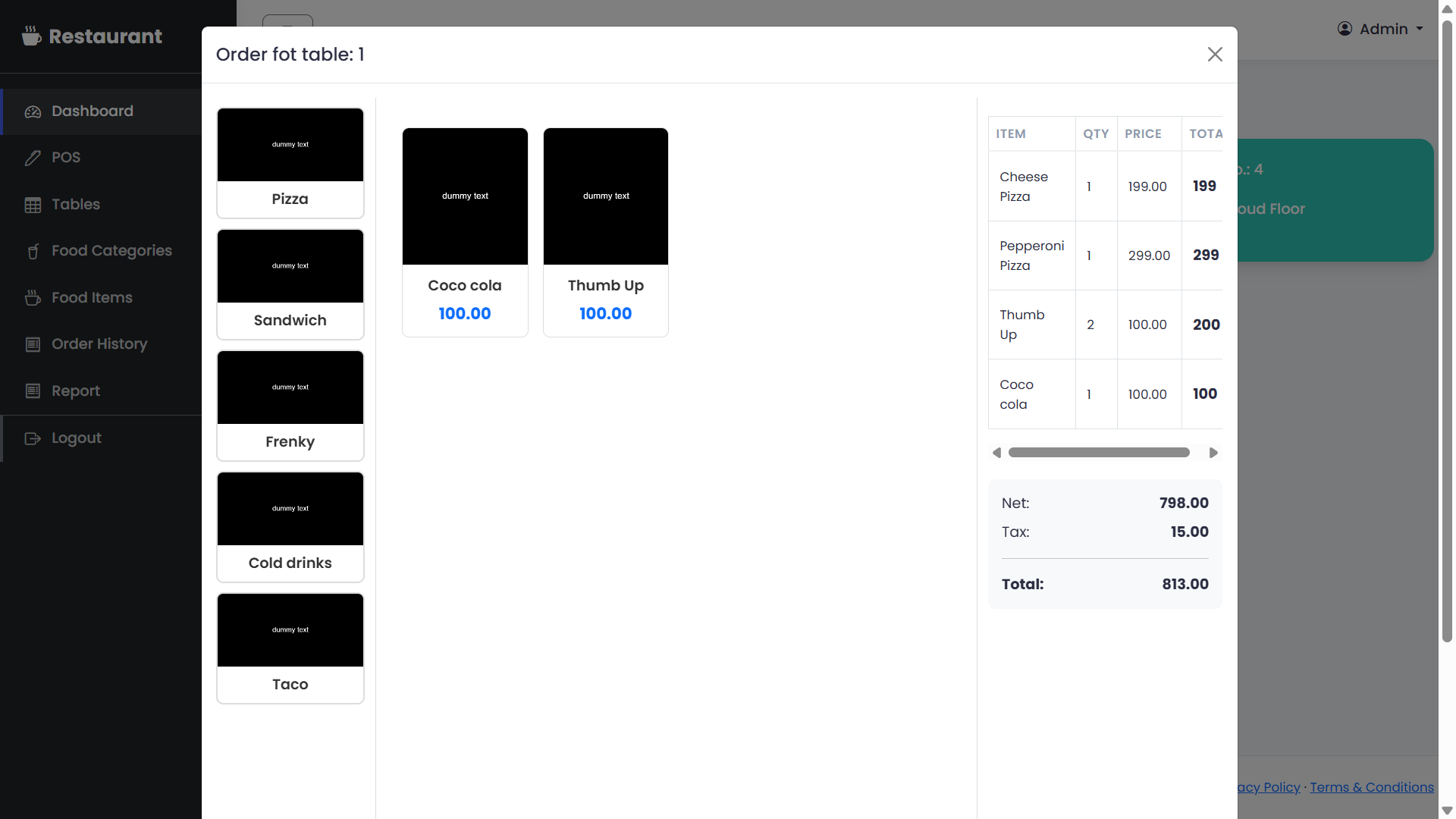Open Order History menu item
Viewport: 1456px width, 819px height.
[x=102, y=344]
